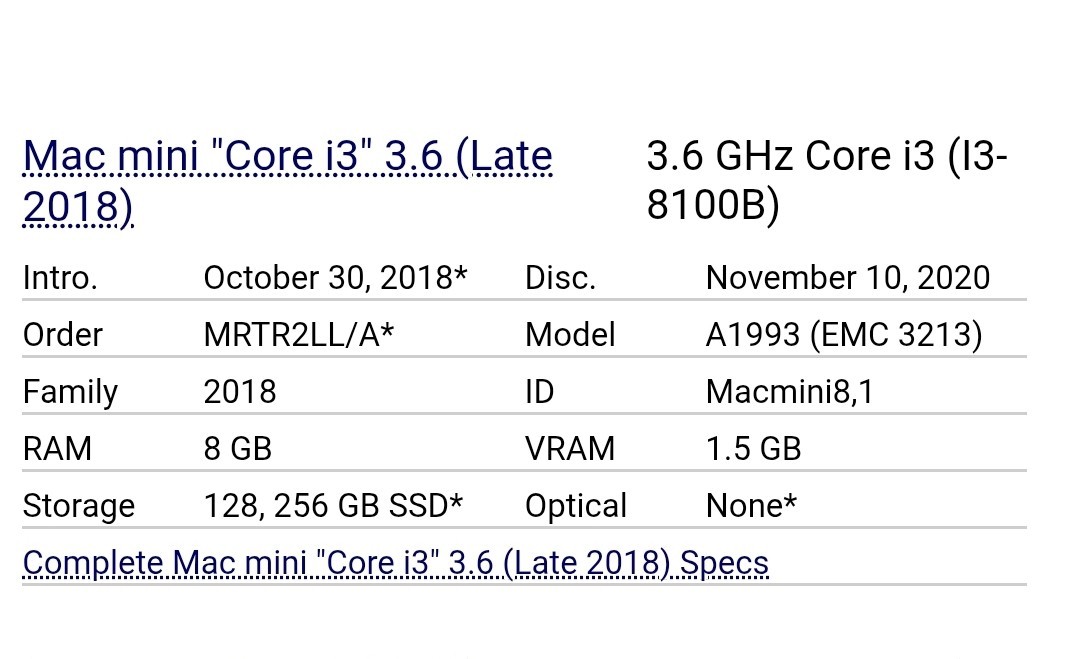The image size is (1080, 659).
Task: Click the November 10, 2020 discontinued date
Action: [847, 278]
